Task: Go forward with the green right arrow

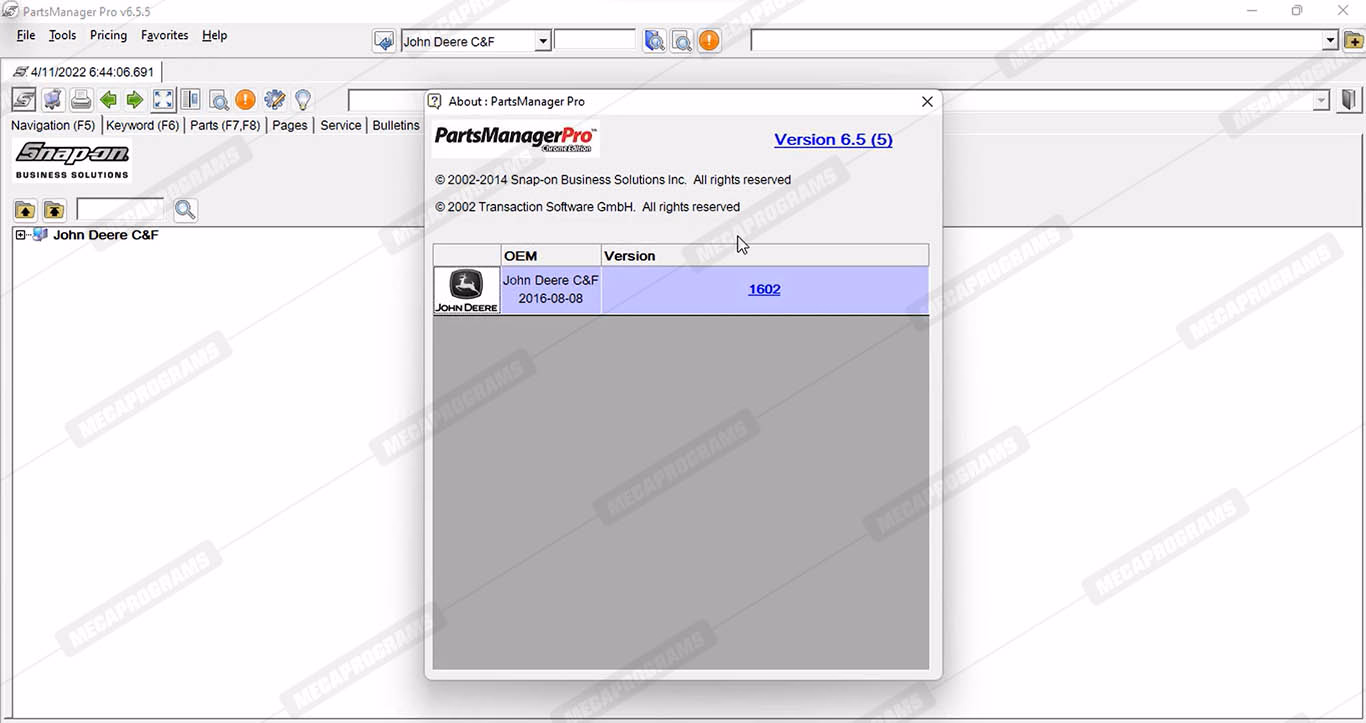Action: (x=135, y=100)
